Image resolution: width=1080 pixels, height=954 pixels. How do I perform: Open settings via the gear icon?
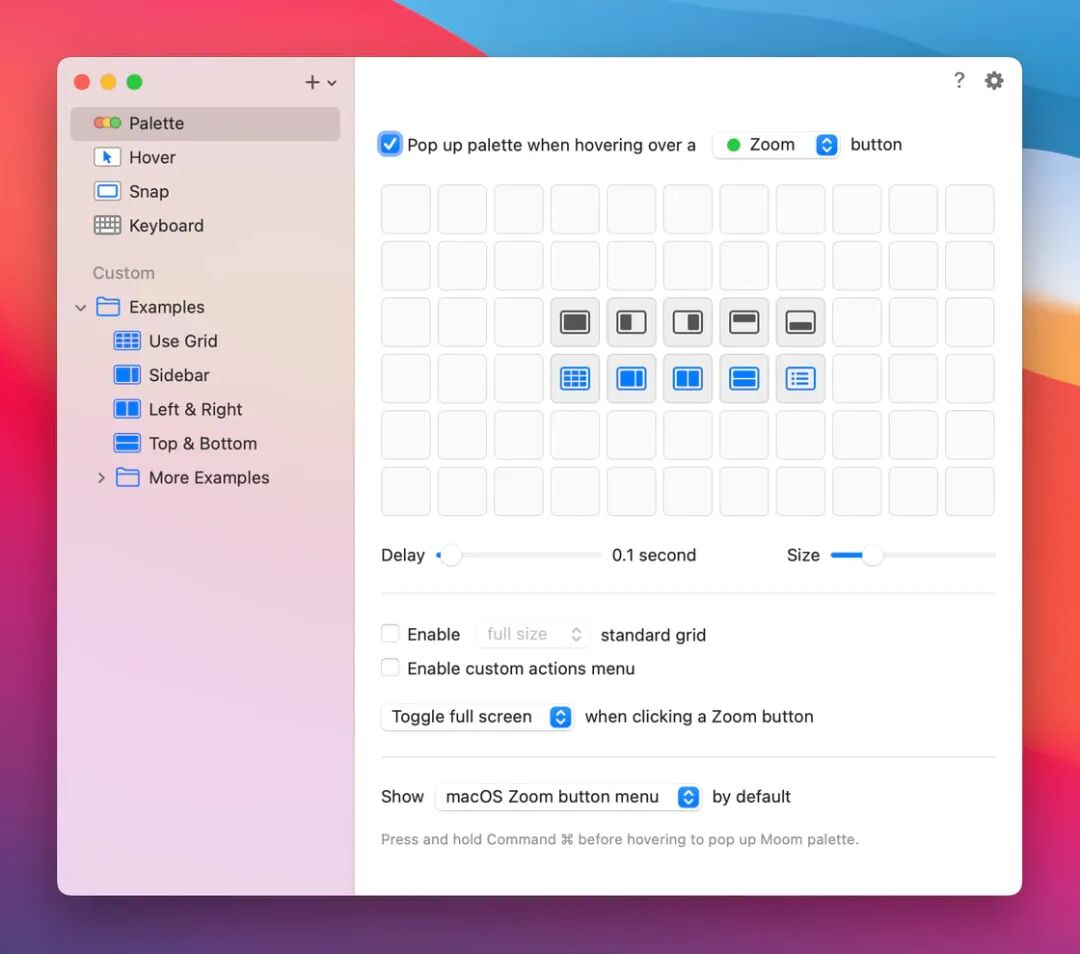point(994,81)
